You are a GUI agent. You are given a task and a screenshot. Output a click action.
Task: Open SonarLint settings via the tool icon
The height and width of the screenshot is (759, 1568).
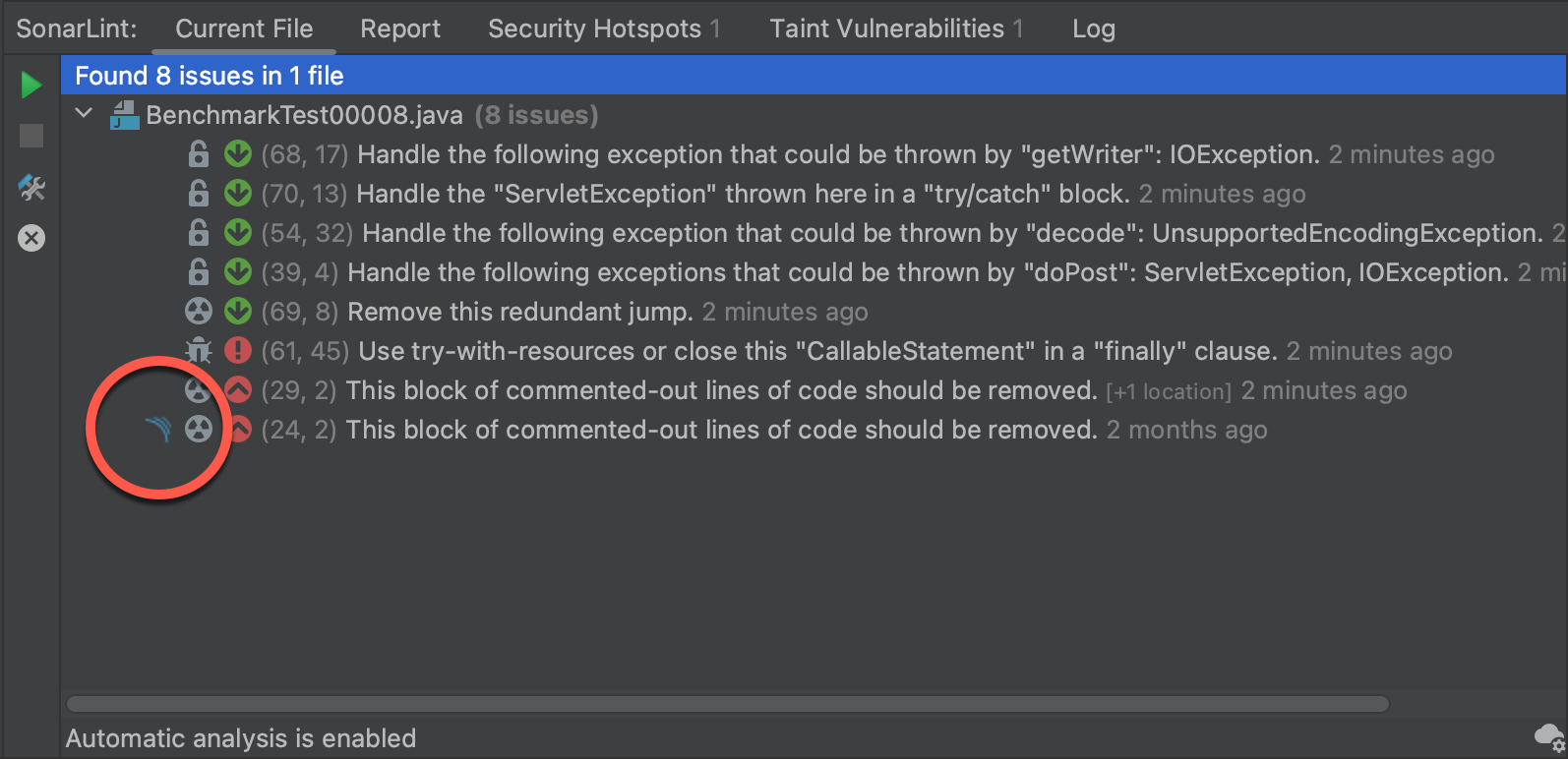(30, 188)
